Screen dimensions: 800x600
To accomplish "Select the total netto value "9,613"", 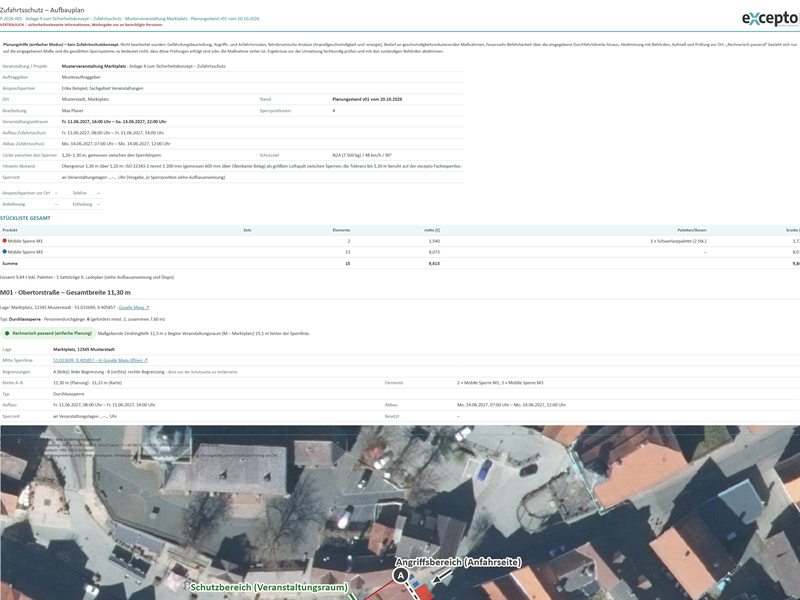I will 434,263.
